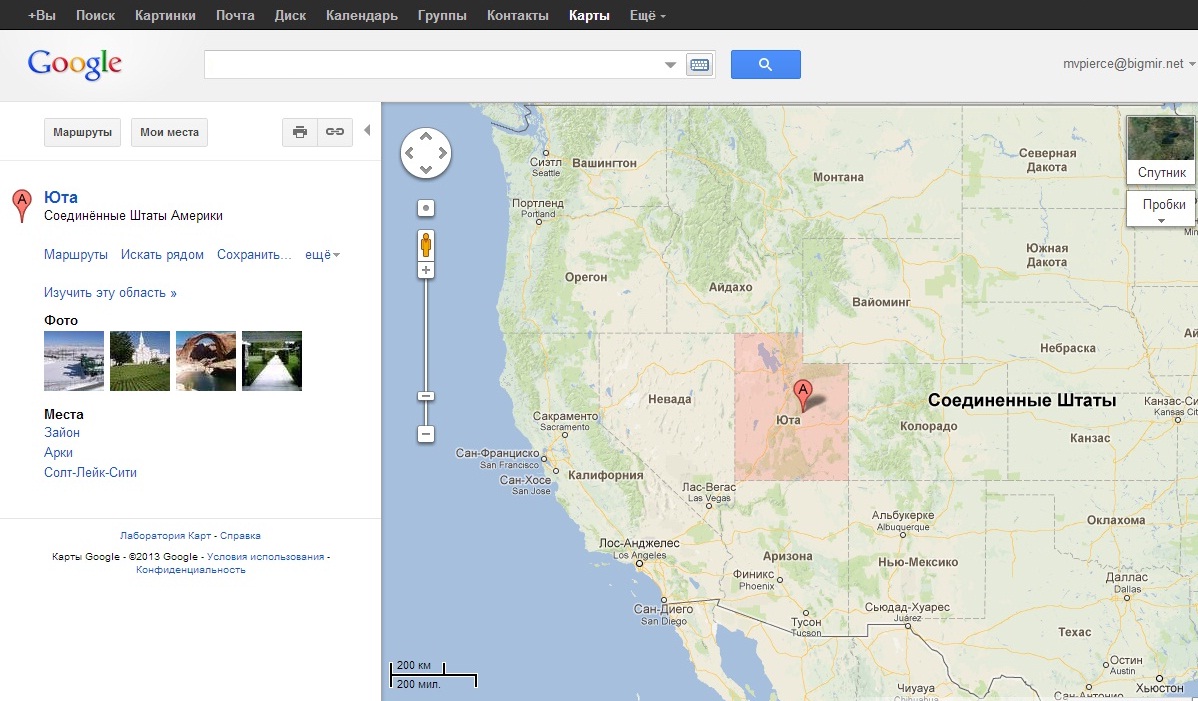The width and height of the screenshot is (1198, 701).
Task: Switch to Спутник satellite view
Action: [1160, 150]
